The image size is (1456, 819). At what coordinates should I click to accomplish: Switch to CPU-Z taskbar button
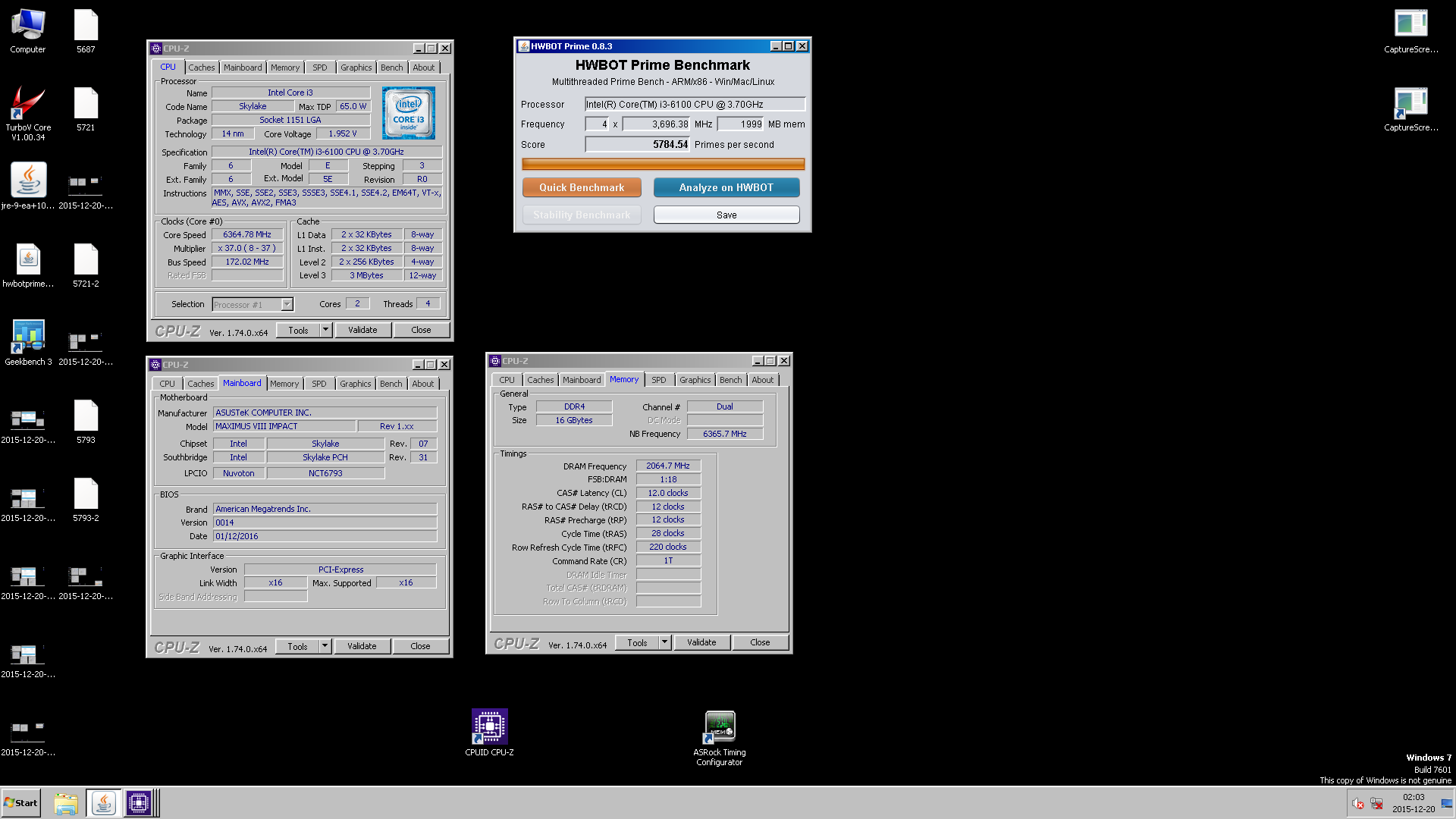pyautogui.click(x=139, y=803)
